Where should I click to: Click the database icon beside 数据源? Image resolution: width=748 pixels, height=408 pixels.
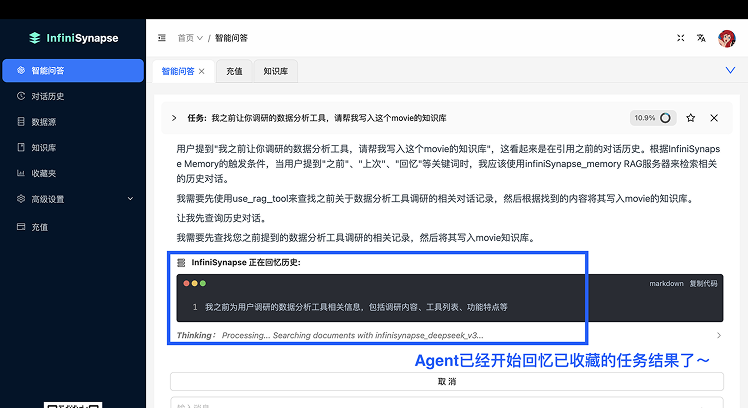coord(21,122)
